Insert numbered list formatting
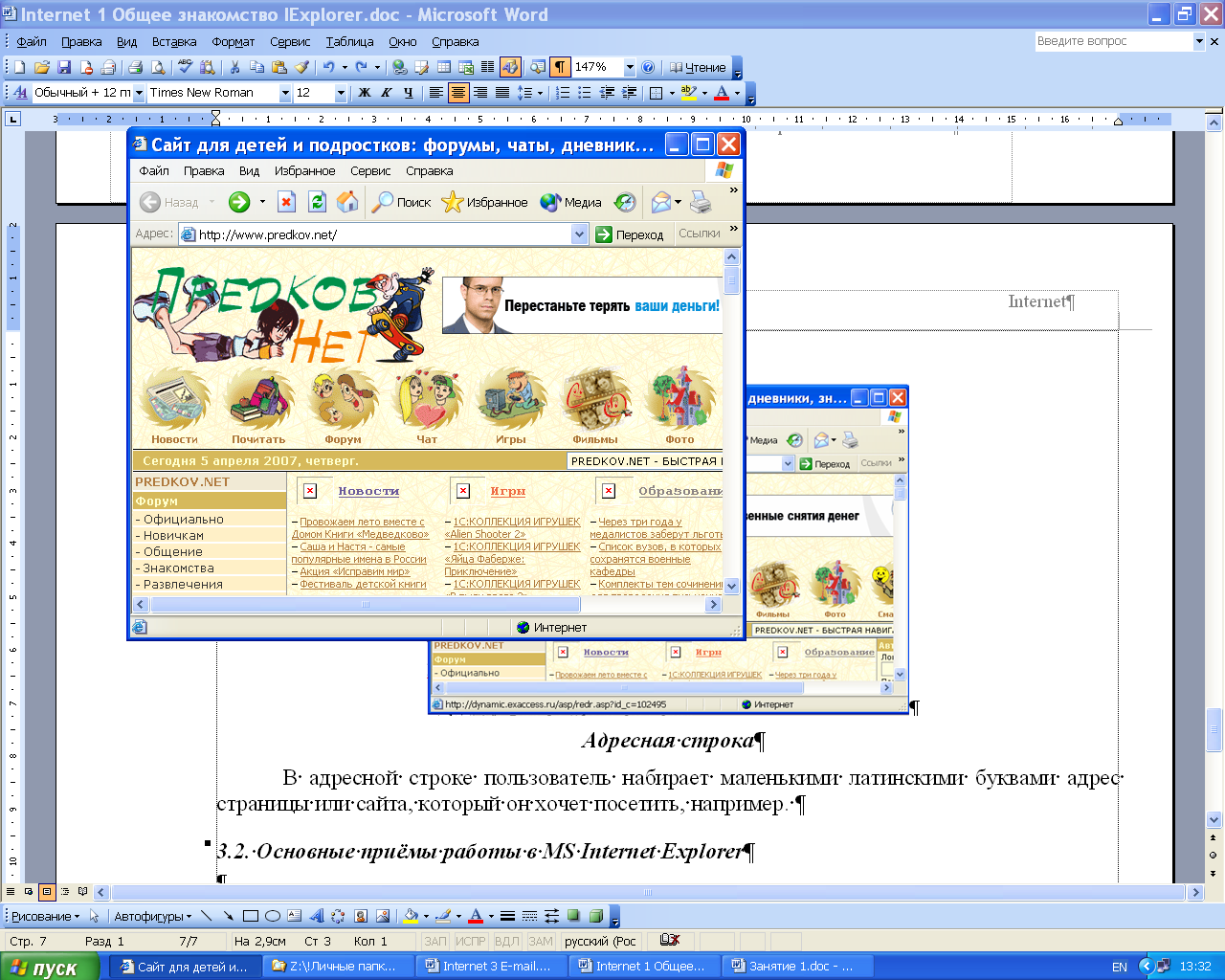The image size is (1225, 980). (563, 93)
